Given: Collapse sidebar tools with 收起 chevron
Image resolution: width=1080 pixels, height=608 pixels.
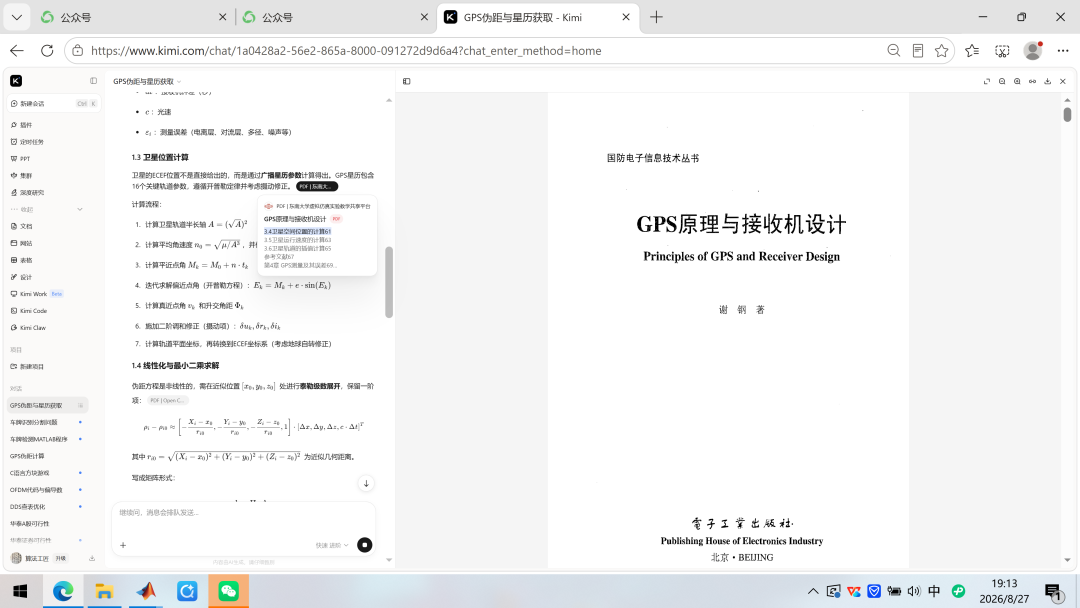Looking at the screenshot, I should (80, 209).
